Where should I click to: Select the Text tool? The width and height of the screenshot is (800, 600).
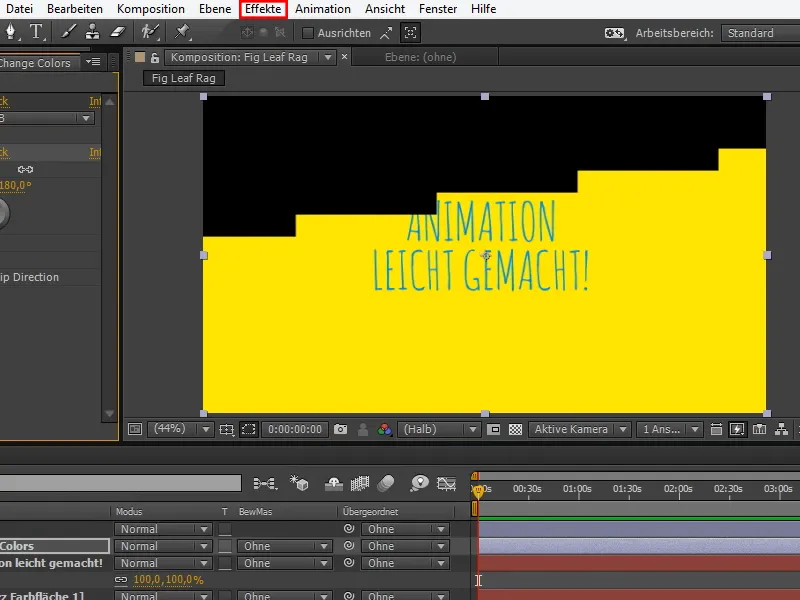(36, 32)
